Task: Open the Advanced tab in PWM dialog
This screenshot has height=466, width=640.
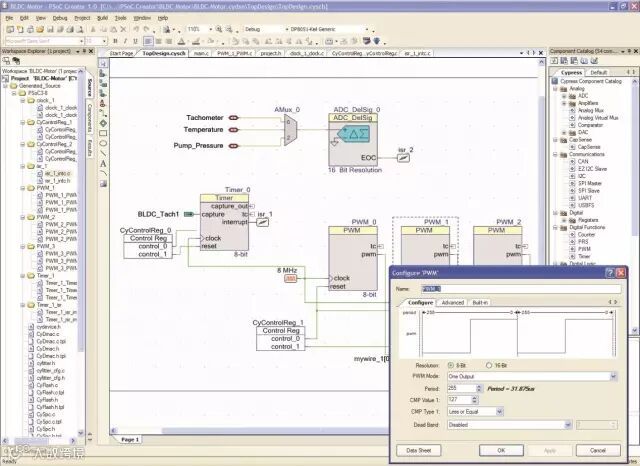Action: tap(452, 303)
